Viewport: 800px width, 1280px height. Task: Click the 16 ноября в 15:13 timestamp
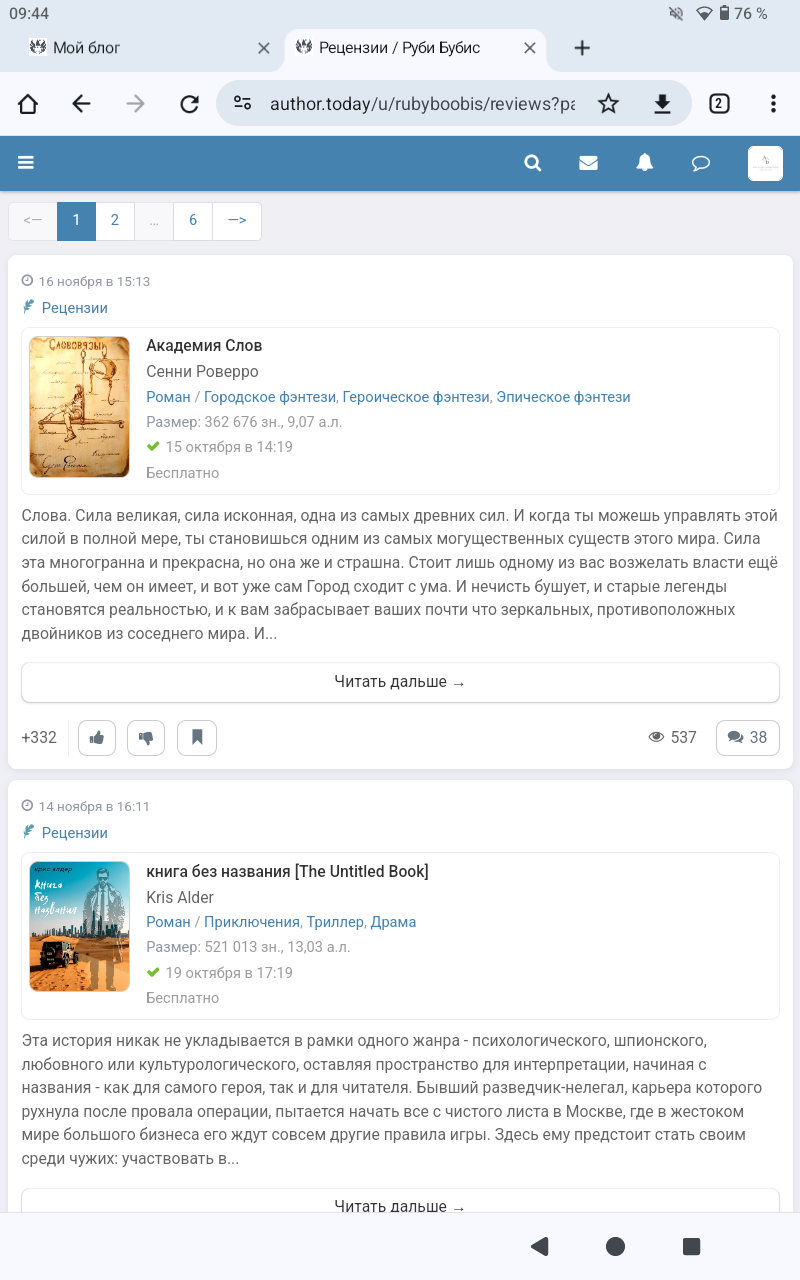[x=94, y=282]
